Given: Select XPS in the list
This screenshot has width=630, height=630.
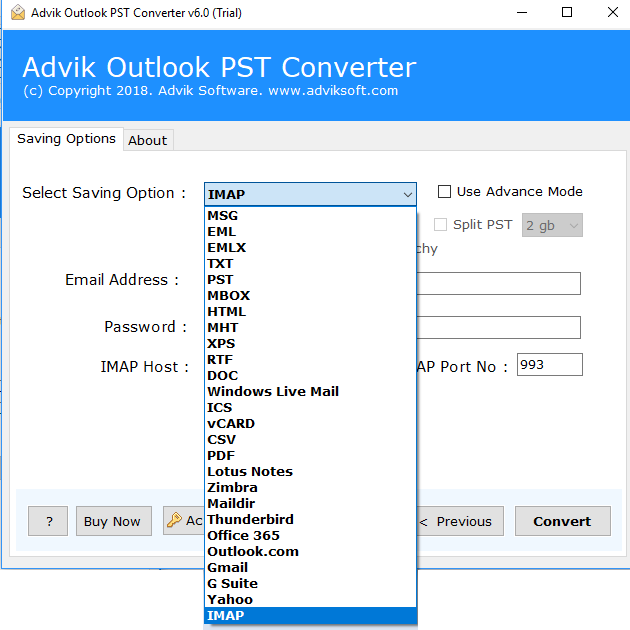Looking at the screenshot, I should pyautogui.click(x=310, y=344).
